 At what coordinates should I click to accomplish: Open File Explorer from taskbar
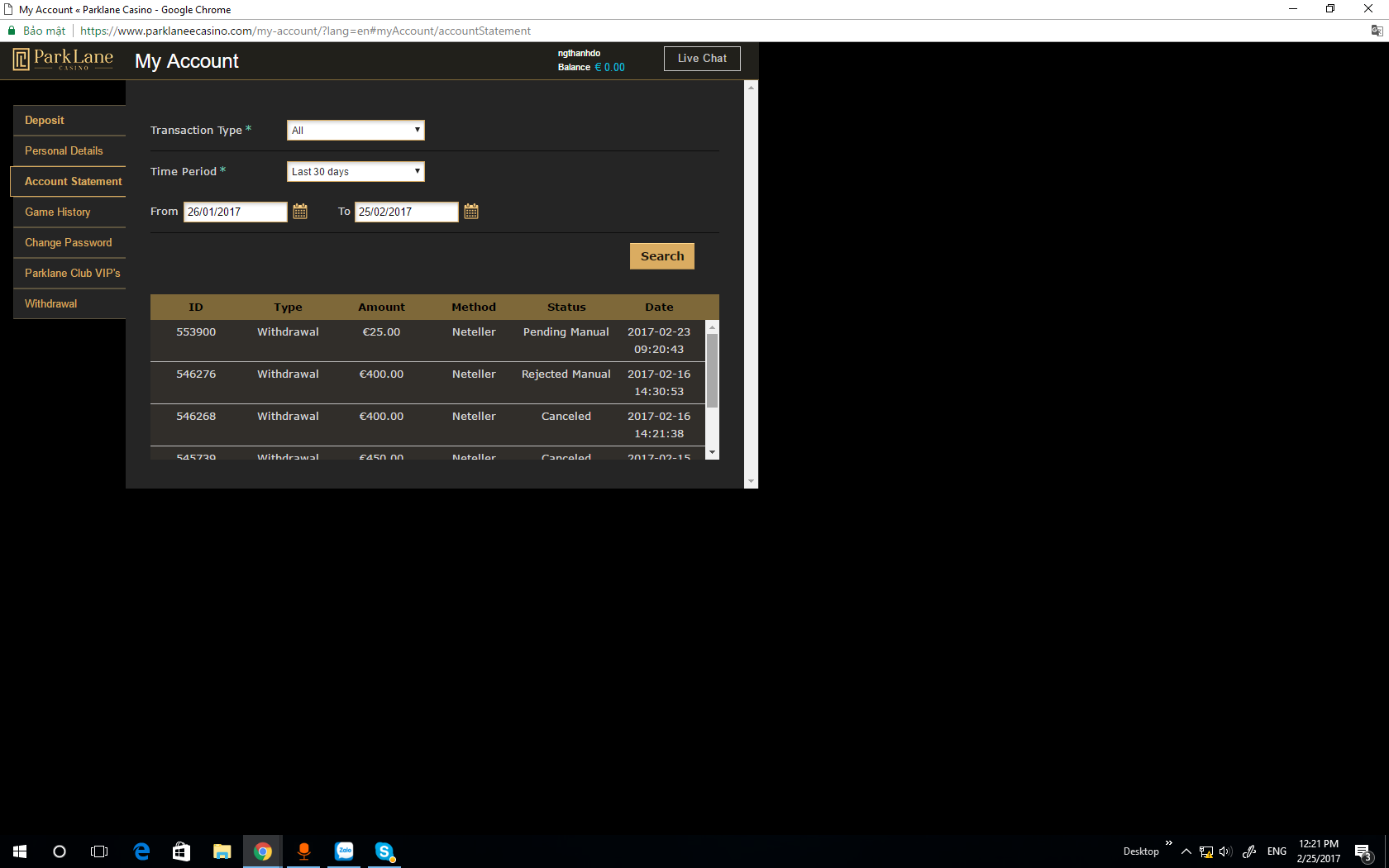[x=222, y=851]
